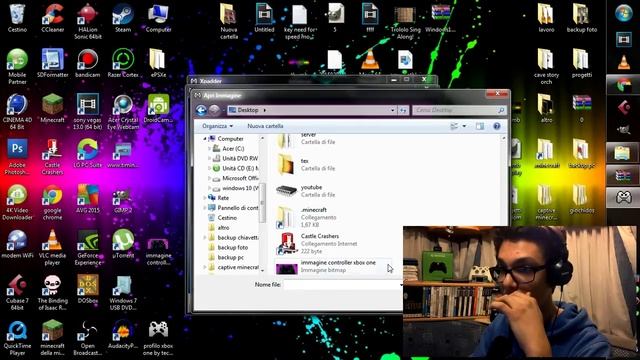Open GeForce Experience shortcut

(x=88, y=248)
